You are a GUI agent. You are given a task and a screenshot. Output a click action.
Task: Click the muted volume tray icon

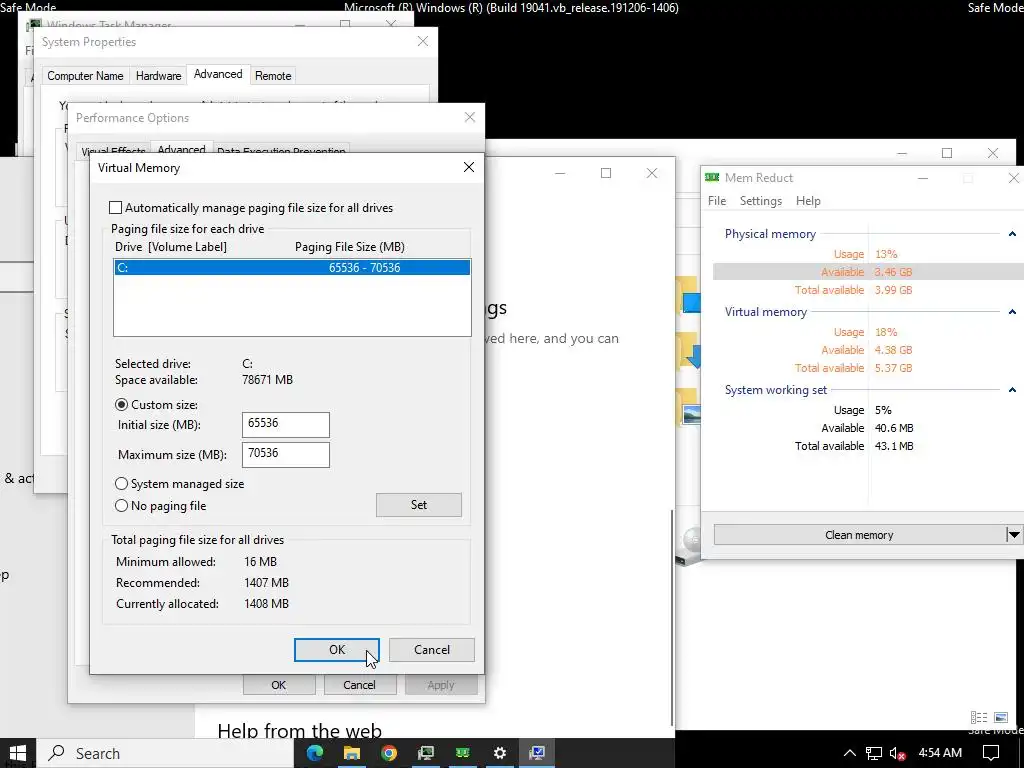coord(898,754)
